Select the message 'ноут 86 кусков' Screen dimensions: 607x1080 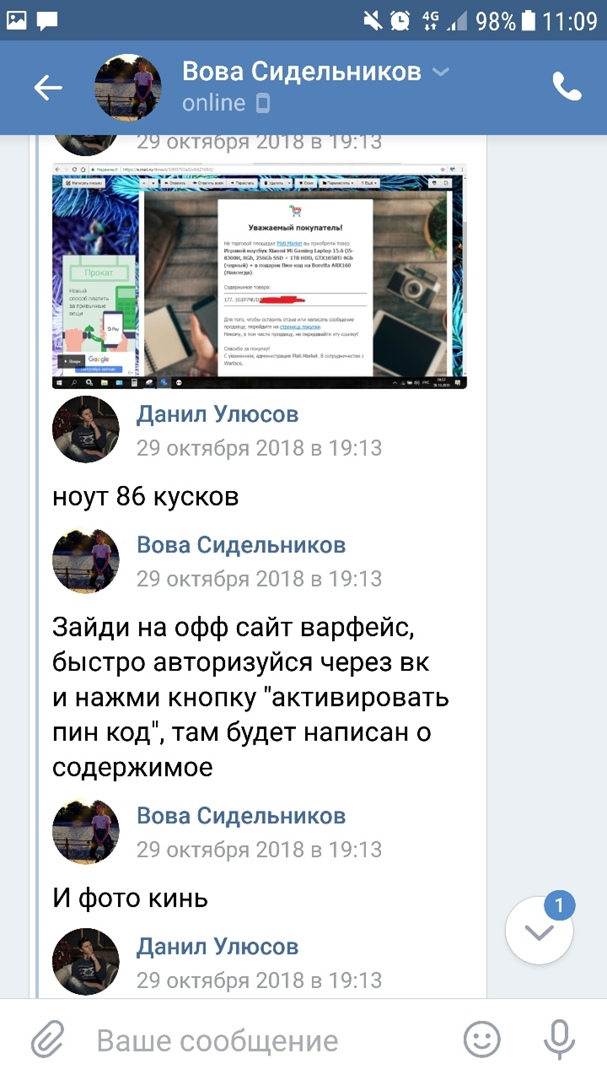(145, 497)
